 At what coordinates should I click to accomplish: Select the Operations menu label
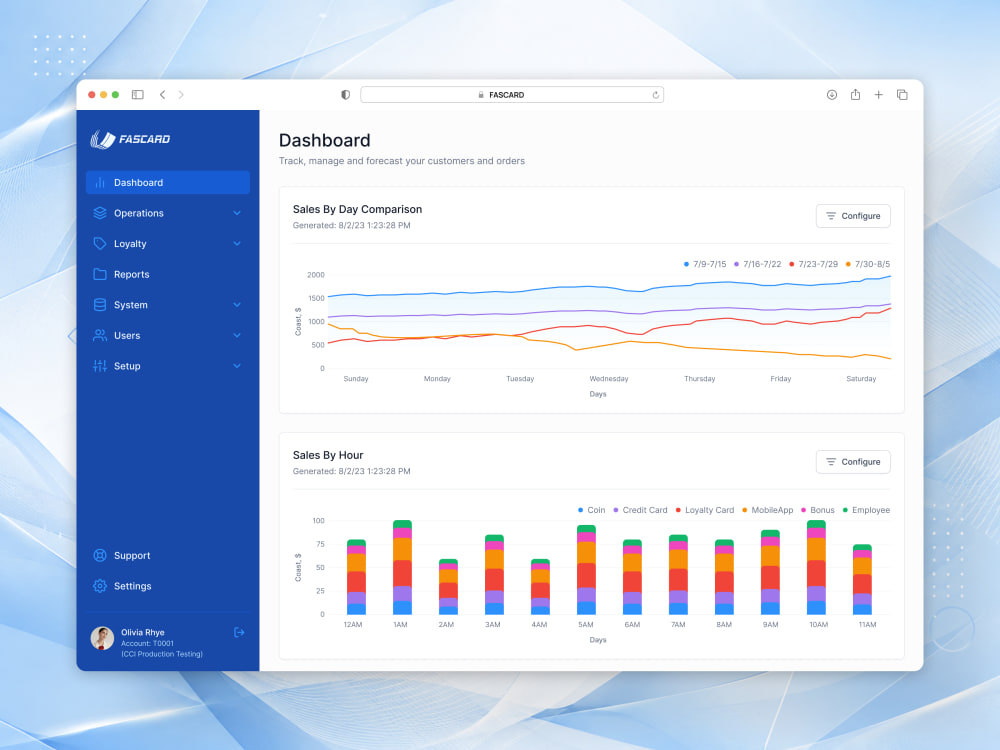tap(138, 213)
